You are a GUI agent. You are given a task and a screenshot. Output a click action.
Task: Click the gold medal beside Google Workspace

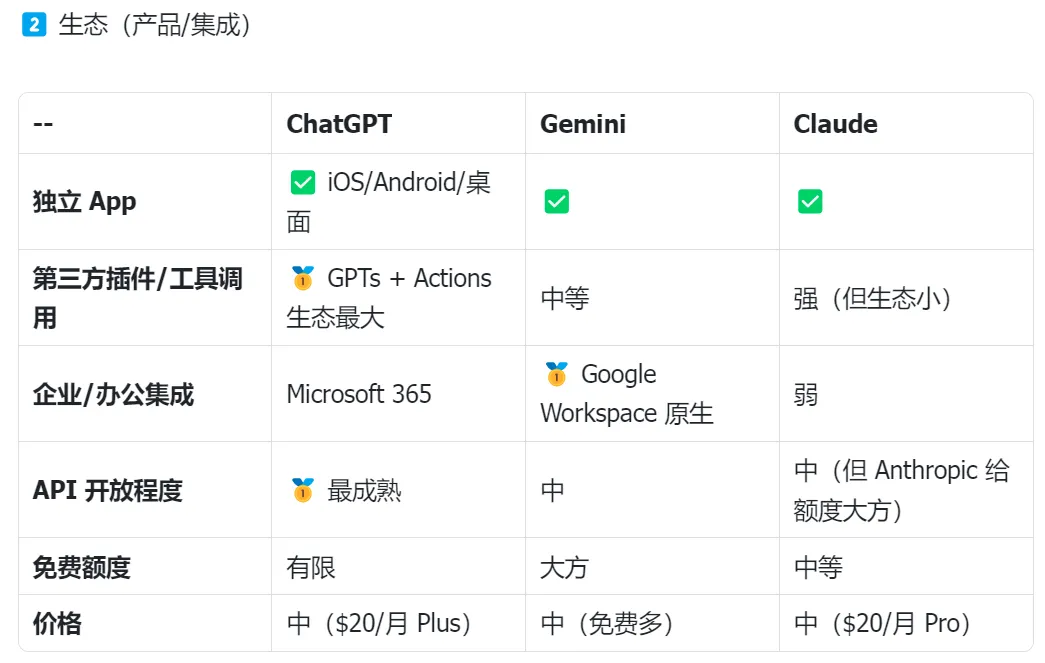pos(556,374)
